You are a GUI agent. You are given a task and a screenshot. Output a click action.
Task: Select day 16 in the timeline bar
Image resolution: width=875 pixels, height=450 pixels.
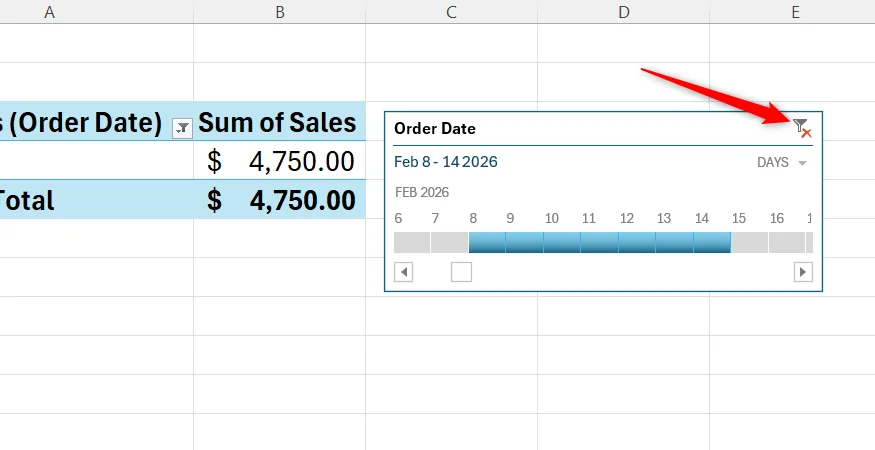pyautogui.click(x=787, y=242)
